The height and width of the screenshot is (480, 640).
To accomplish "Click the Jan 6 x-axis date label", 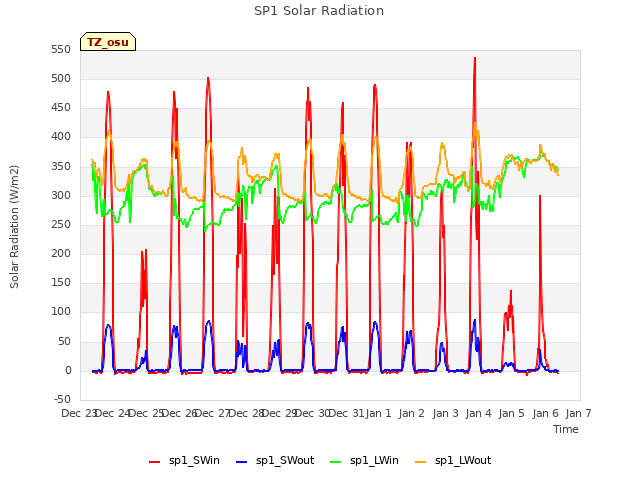I will 545,413.
